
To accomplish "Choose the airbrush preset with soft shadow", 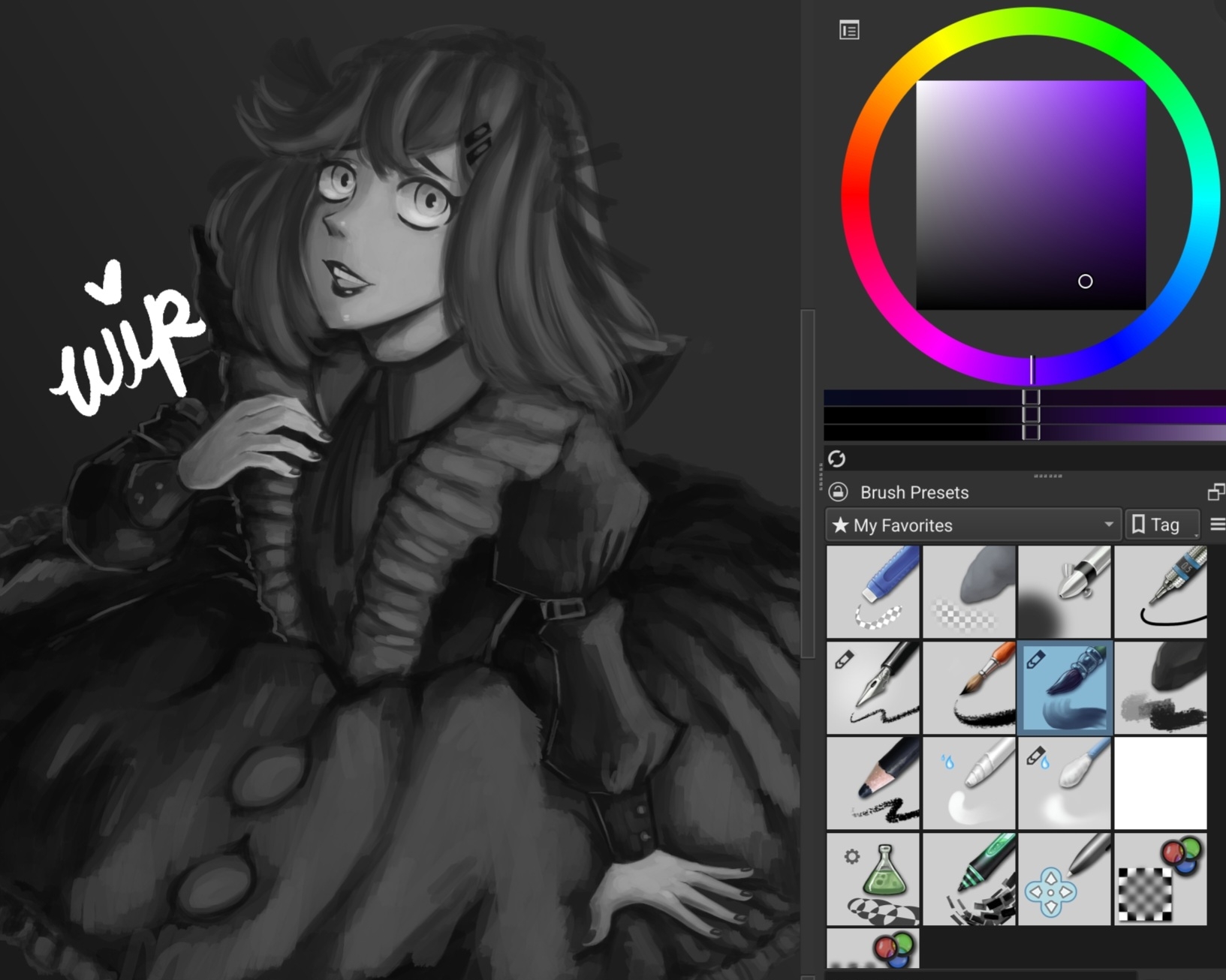I will [1065, 592].
